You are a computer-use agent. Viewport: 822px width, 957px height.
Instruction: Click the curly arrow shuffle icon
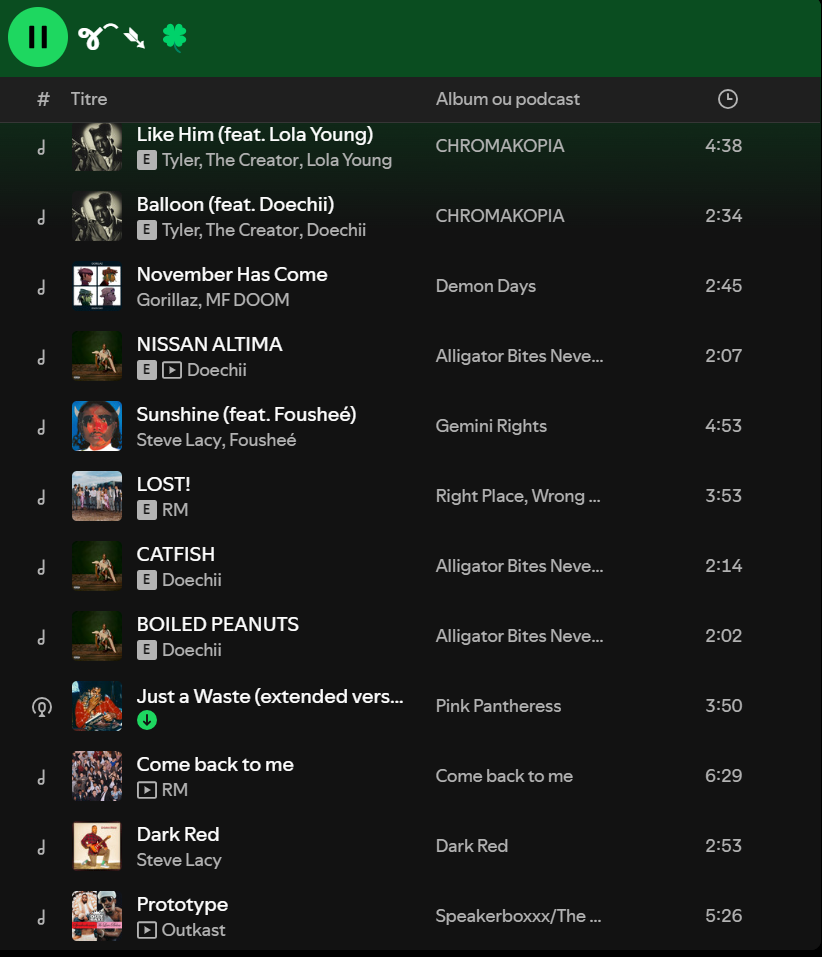coord(112,37)
